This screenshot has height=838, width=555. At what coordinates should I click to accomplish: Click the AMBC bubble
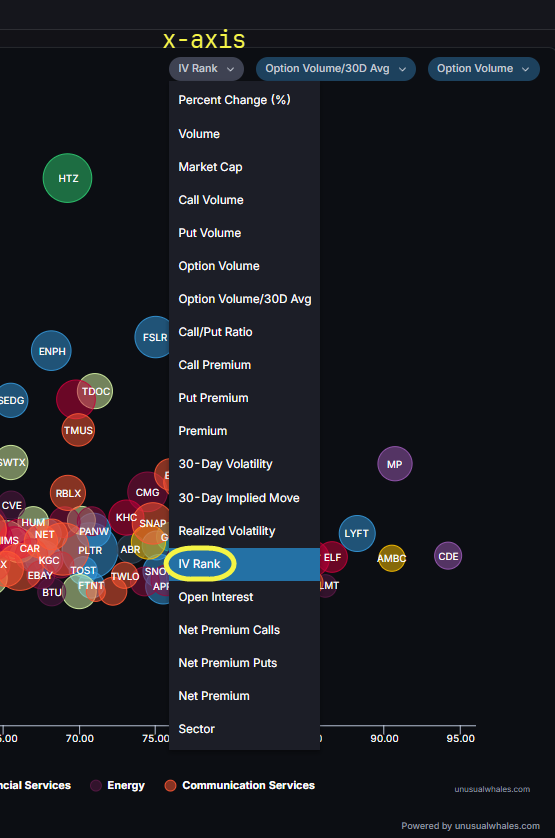tap(391, 558)
